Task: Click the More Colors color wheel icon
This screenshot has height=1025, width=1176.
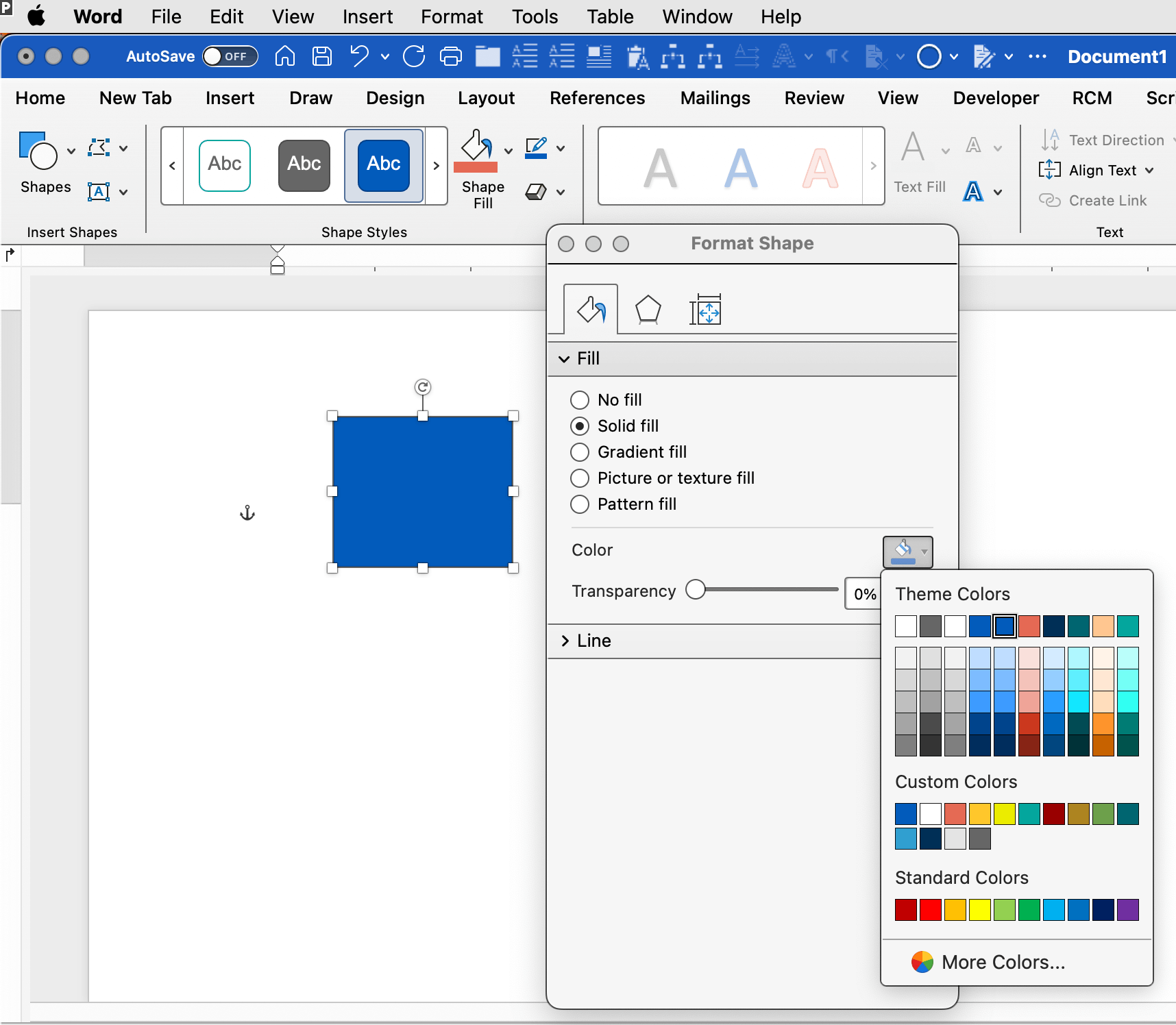Action: [922, 962]
